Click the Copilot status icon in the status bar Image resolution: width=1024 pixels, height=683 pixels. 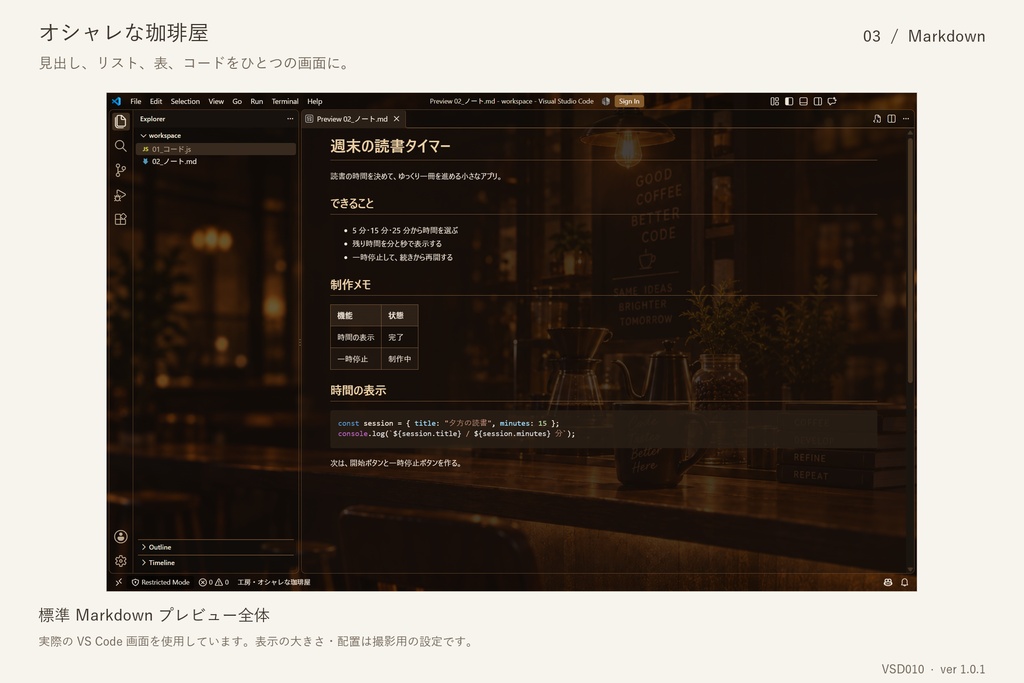(888, 582)
